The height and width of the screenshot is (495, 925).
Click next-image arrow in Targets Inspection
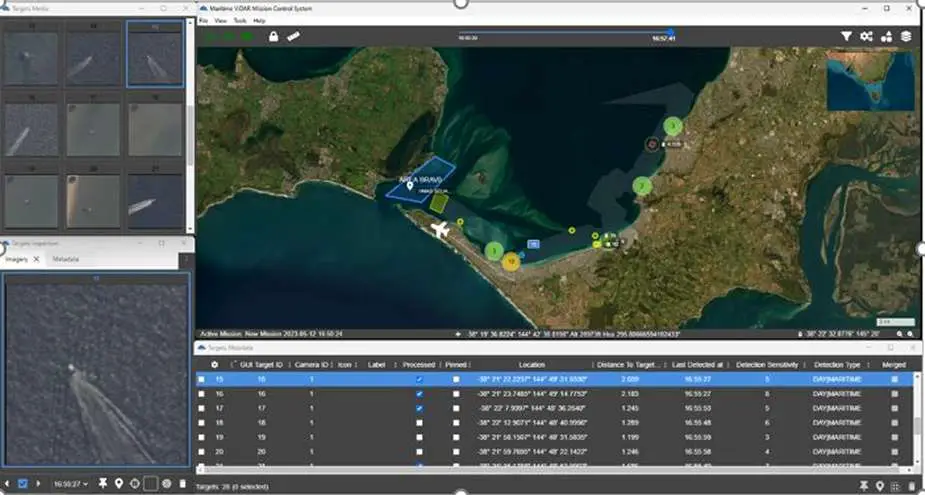[38, 484]
